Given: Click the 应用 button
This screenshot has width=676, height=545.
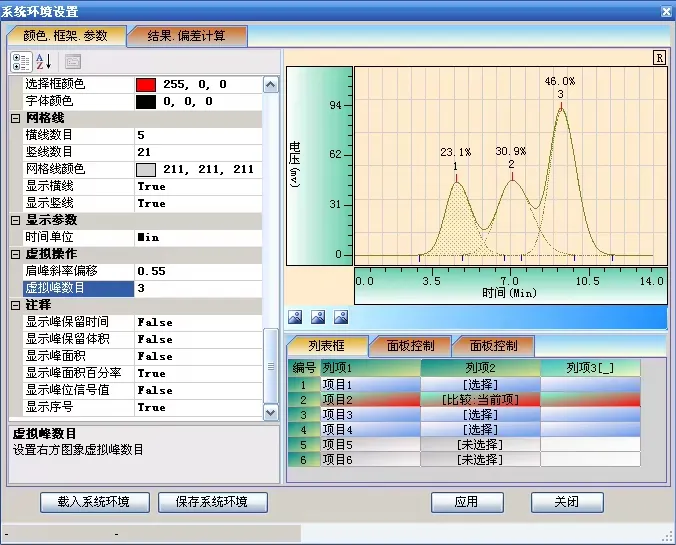Looking at the screenshot, I should click(467, 502).
